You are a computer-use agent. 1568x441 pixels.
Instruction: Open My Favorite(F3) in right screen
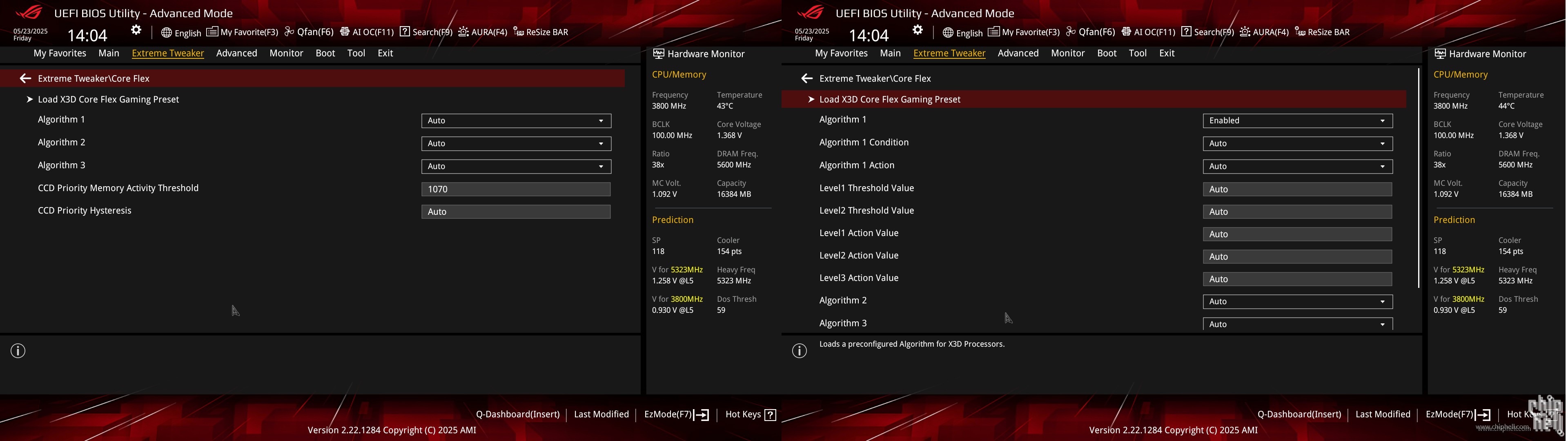click(x=1024, y=32)
